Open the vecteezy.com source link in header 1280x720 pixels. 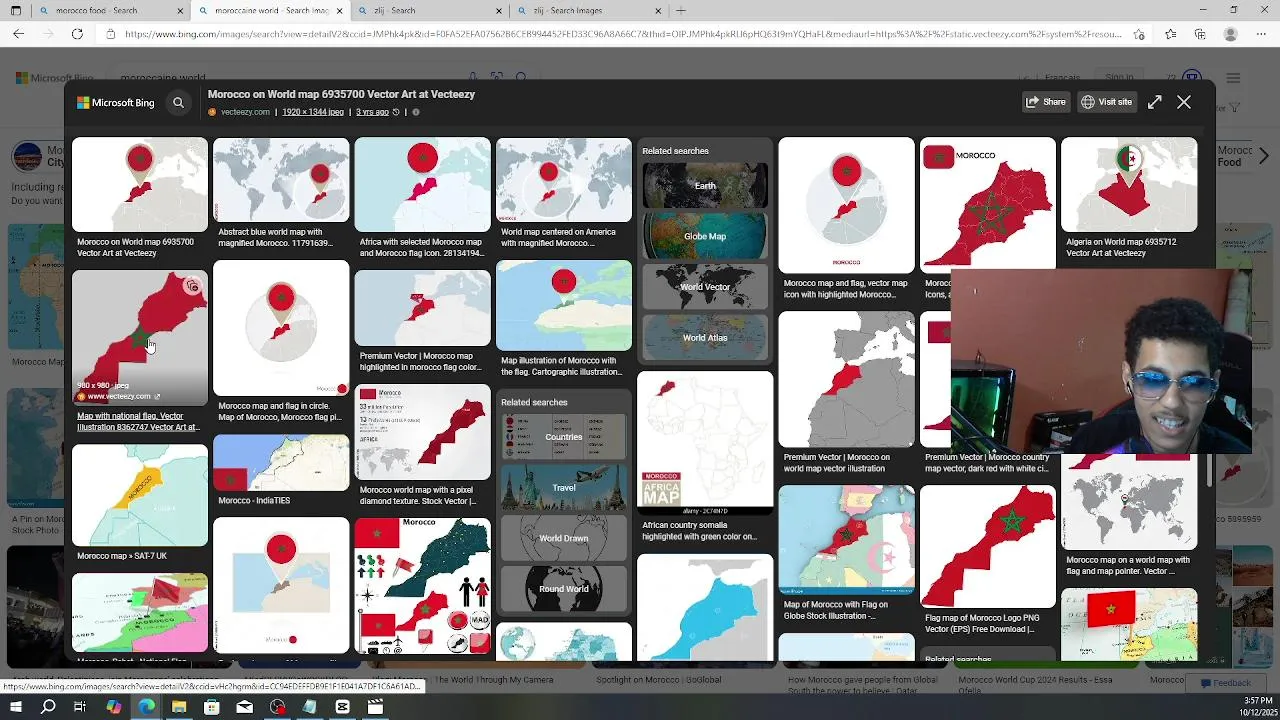pos(245,112)
